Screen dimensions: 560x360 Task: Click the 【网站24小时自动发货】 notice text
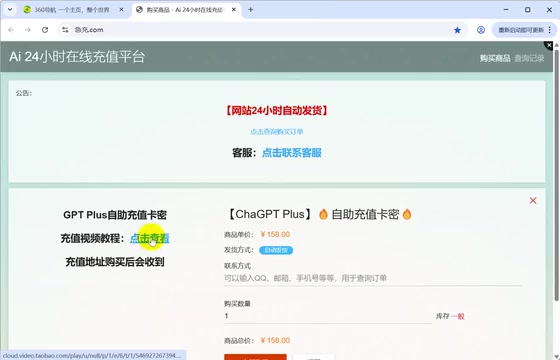(276, 111)
